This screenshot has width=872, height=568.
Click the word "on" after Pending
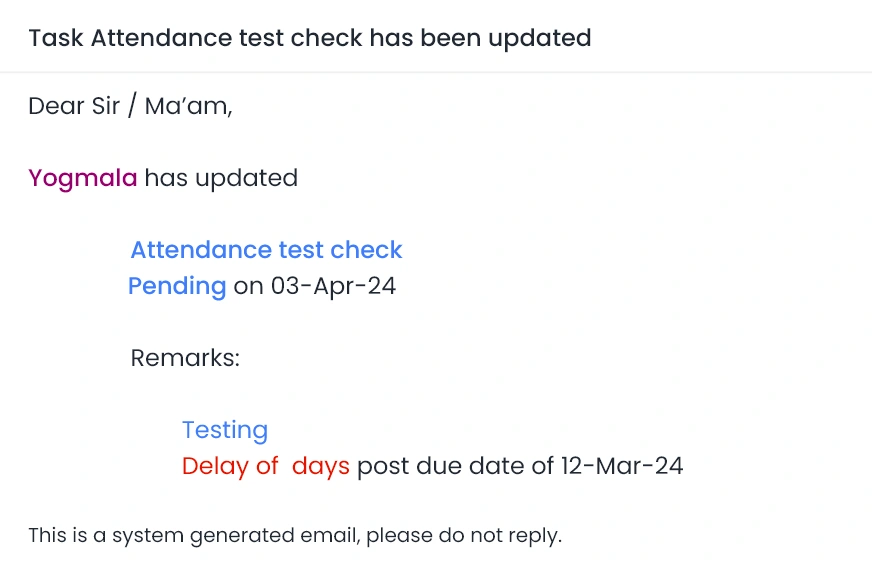point(248,286)
